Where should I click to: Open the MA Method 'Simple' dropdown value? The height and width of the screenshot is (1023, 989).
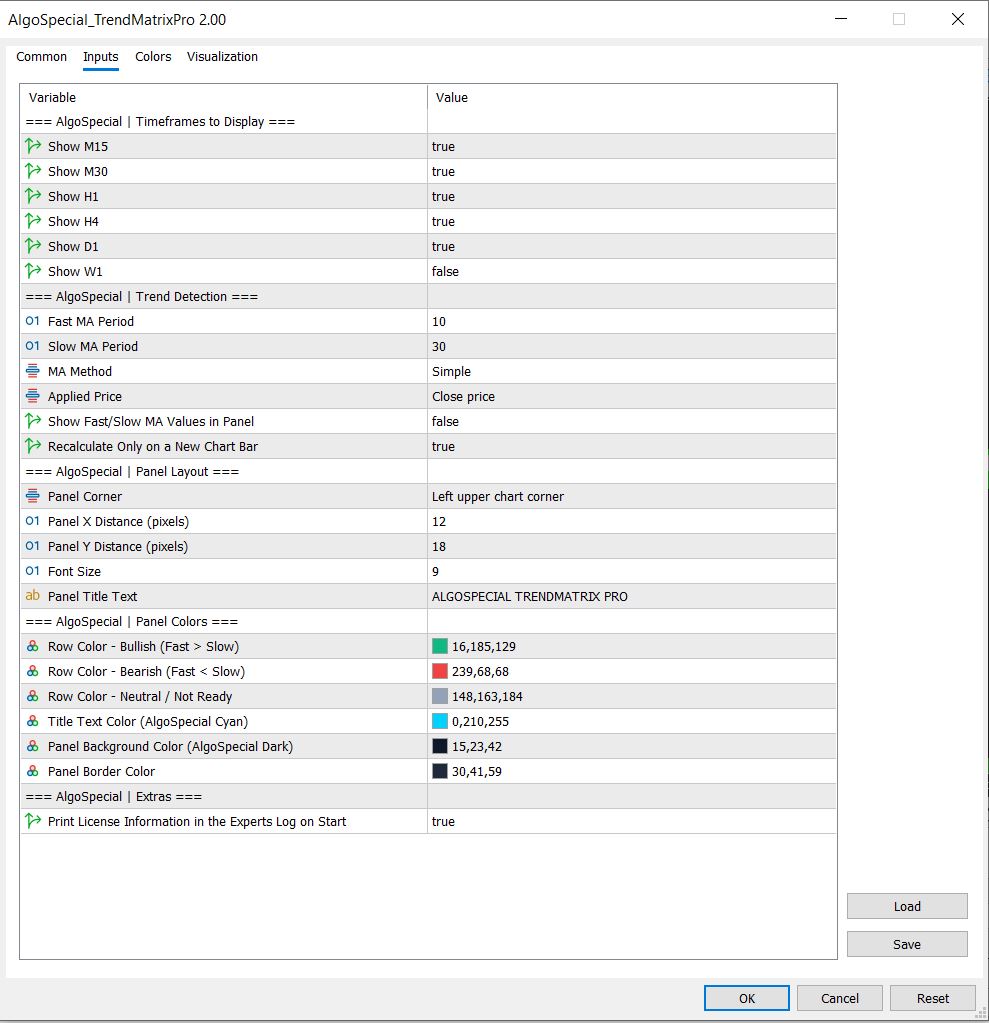coord(631,371)
